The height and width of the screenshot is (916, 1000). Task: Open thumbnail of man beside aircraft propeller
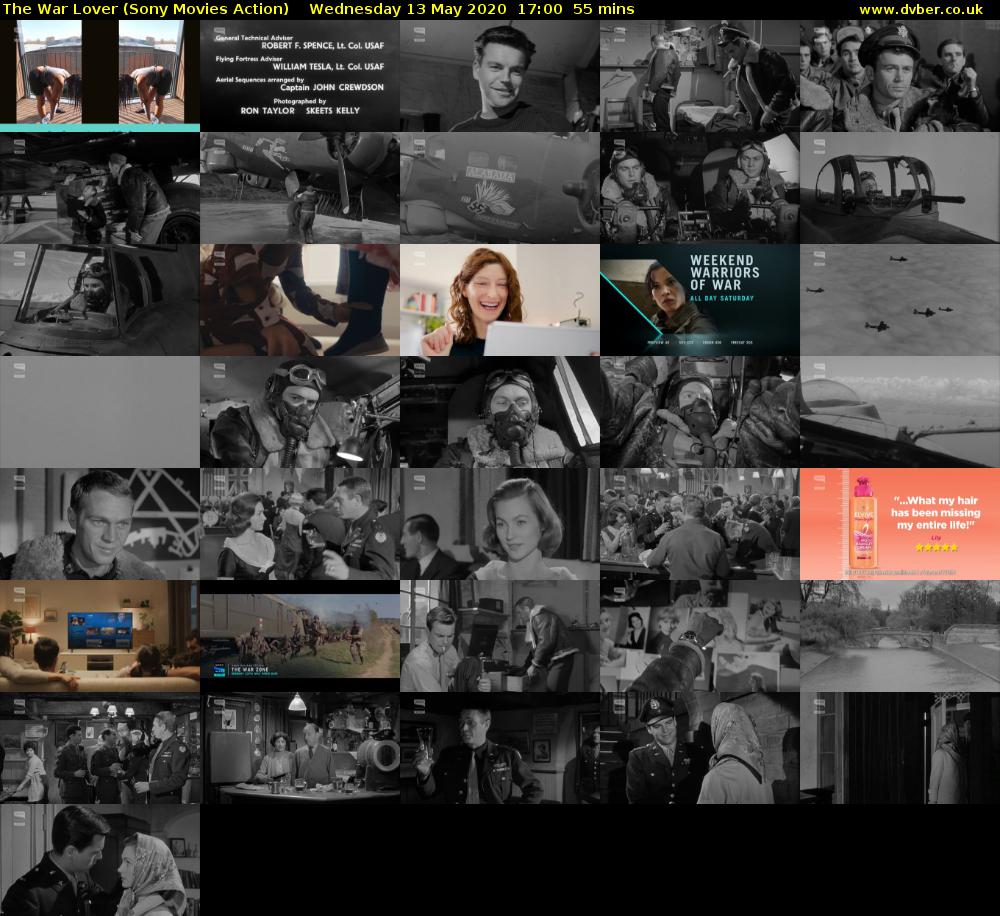click(x=300, y=188)
